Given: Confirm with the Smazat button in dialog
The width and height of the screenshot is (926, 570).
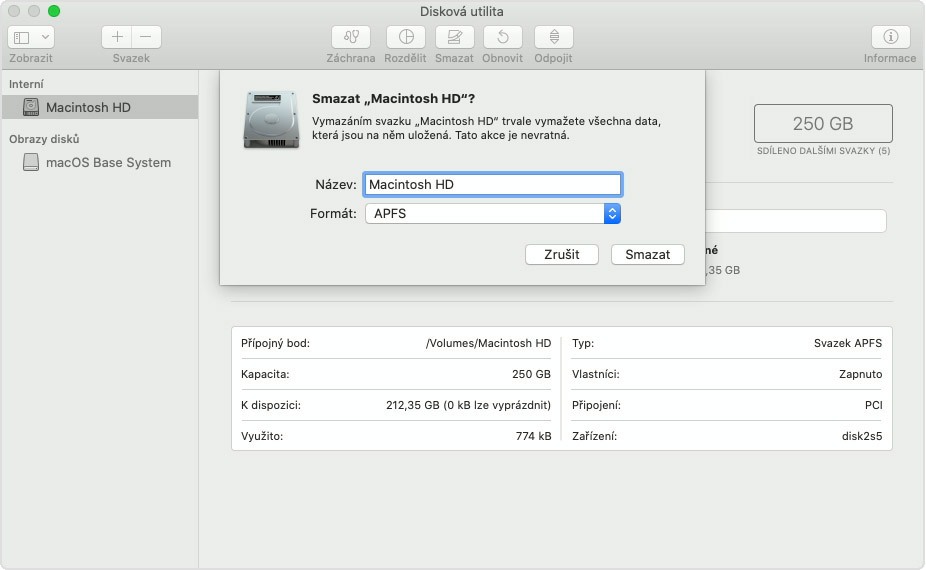Looking at the screenshot, I should [x=647, y=254].
